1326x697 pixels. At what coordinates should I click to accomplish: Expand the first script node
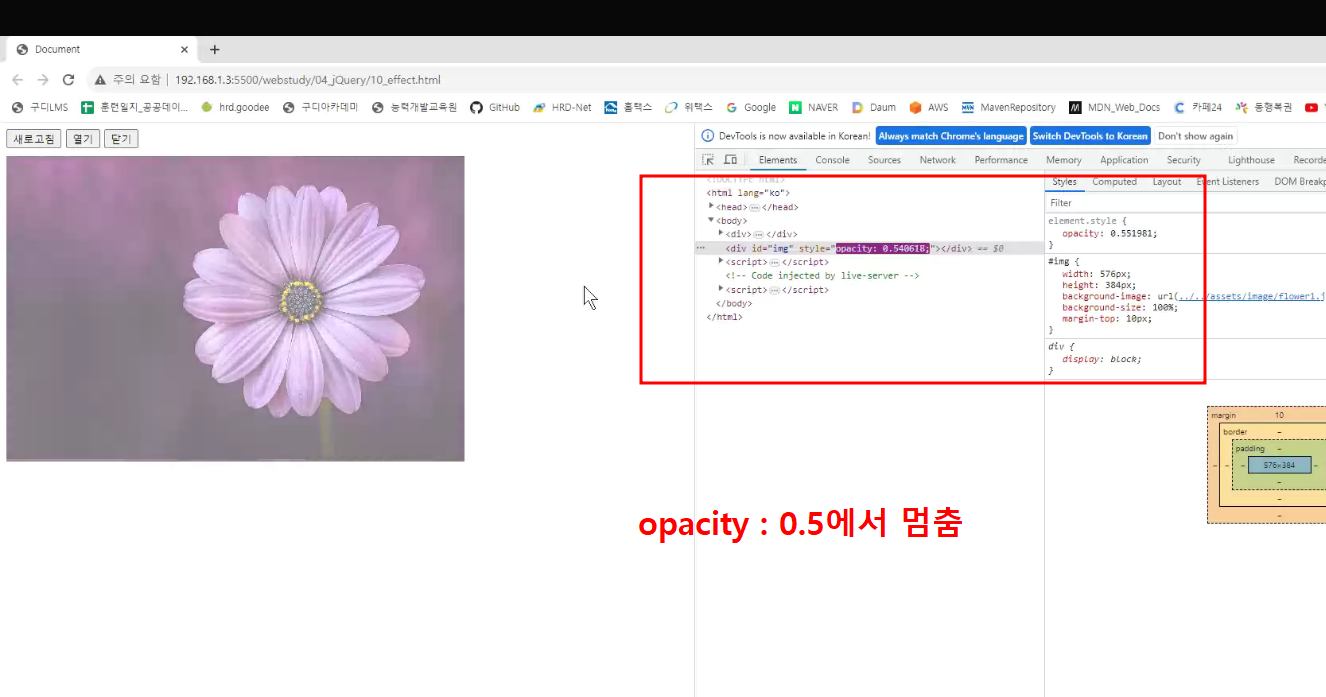point(721,261)
